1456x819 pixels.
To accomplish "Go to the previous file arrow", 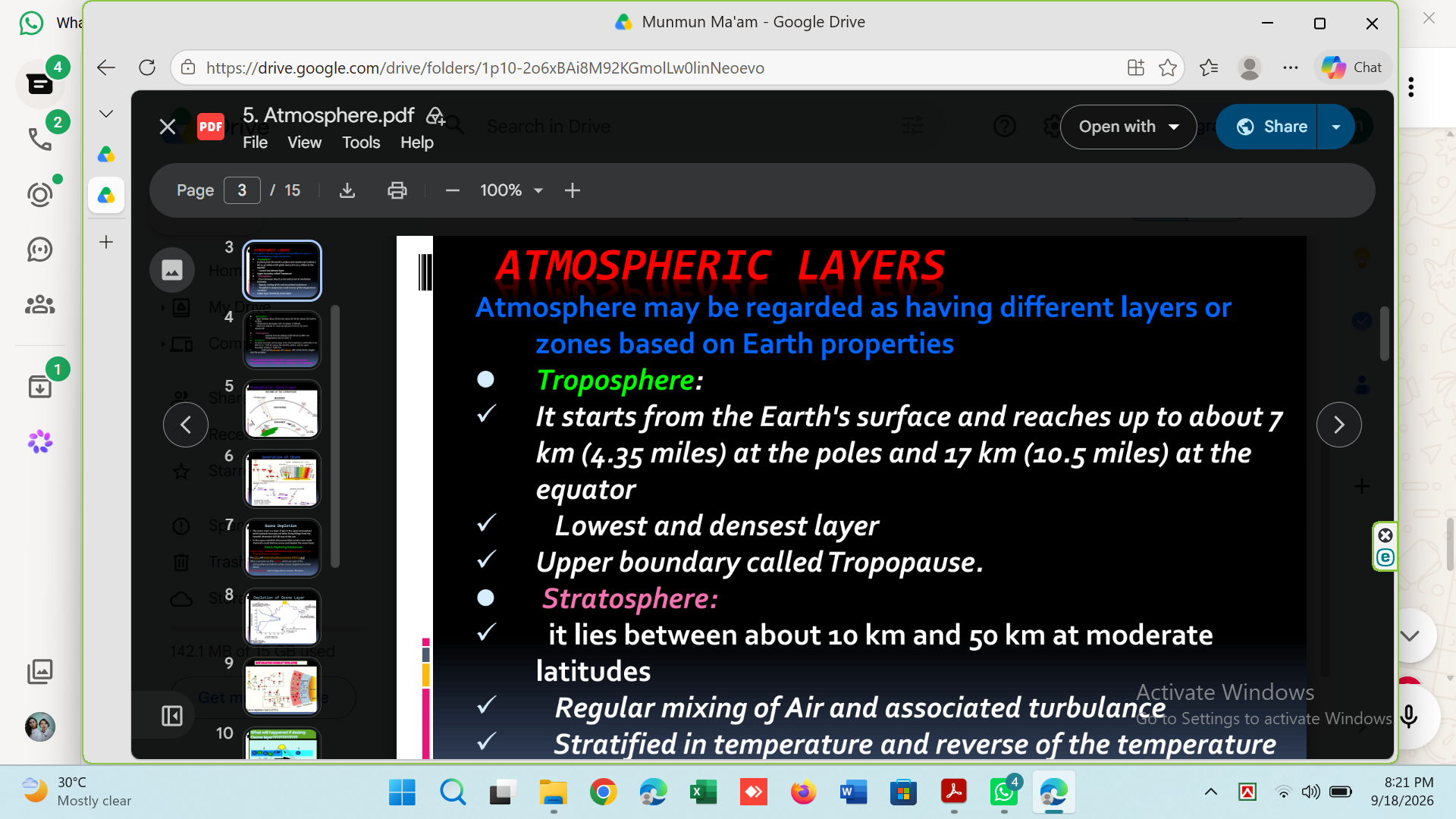I will (x=186, y=425).
